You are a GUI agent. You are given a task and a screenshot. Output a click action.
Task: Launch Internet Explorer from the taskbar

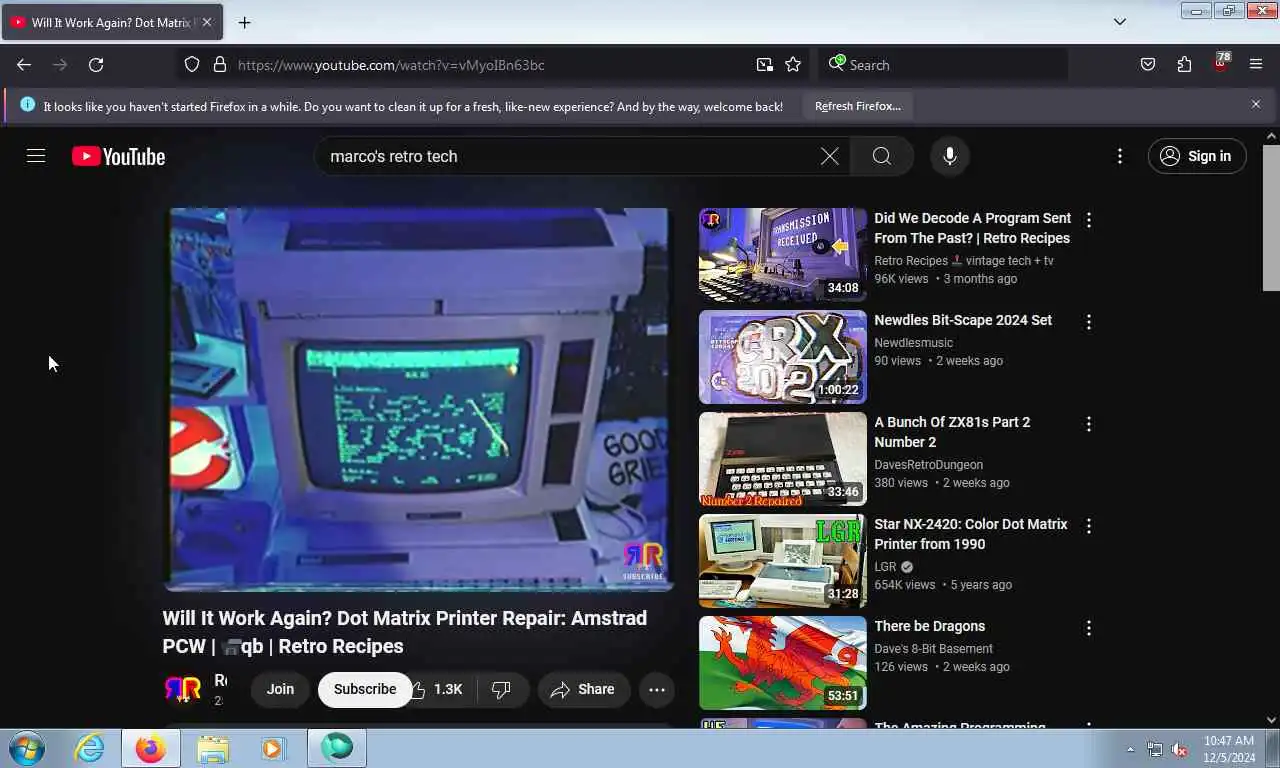click(x=90, y=748)
